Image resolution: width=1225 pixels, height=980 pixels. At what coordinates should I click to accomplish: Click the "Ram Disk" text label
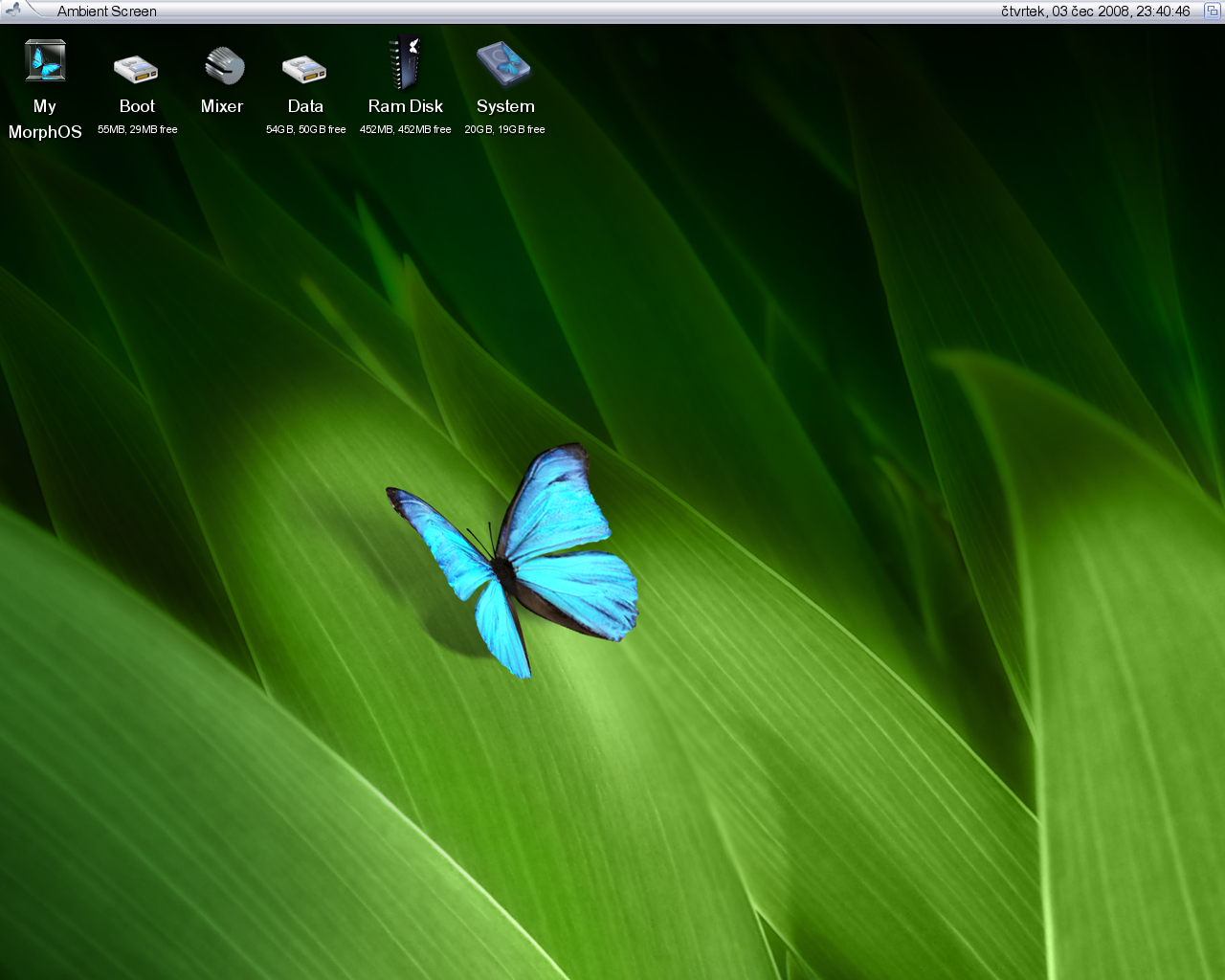coord(406,106)
